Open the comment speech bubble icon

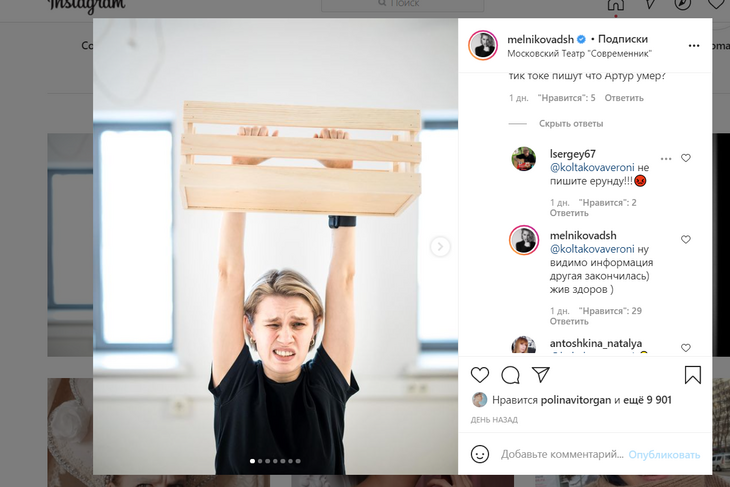pos(510,375)
